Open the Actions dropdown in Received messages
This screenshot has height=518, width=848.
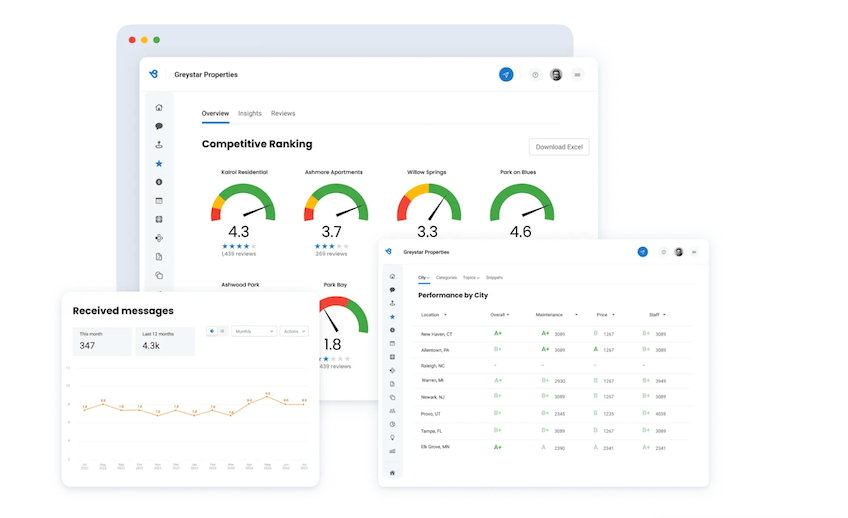[294, 331]
